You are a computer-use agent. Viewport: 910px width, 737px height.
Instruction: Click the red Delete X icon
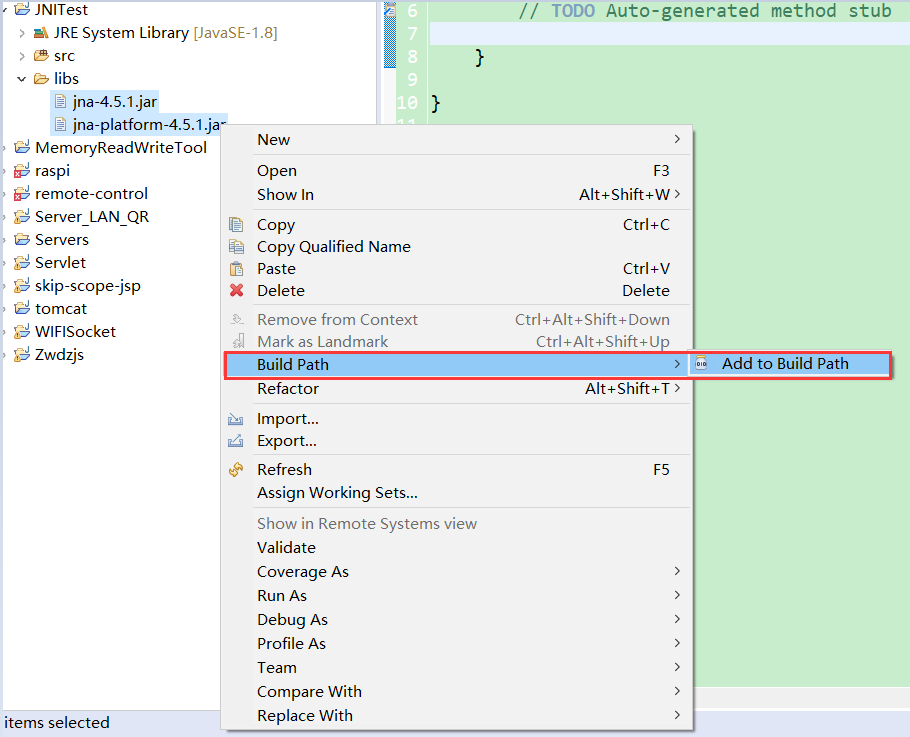coord(236,290)
